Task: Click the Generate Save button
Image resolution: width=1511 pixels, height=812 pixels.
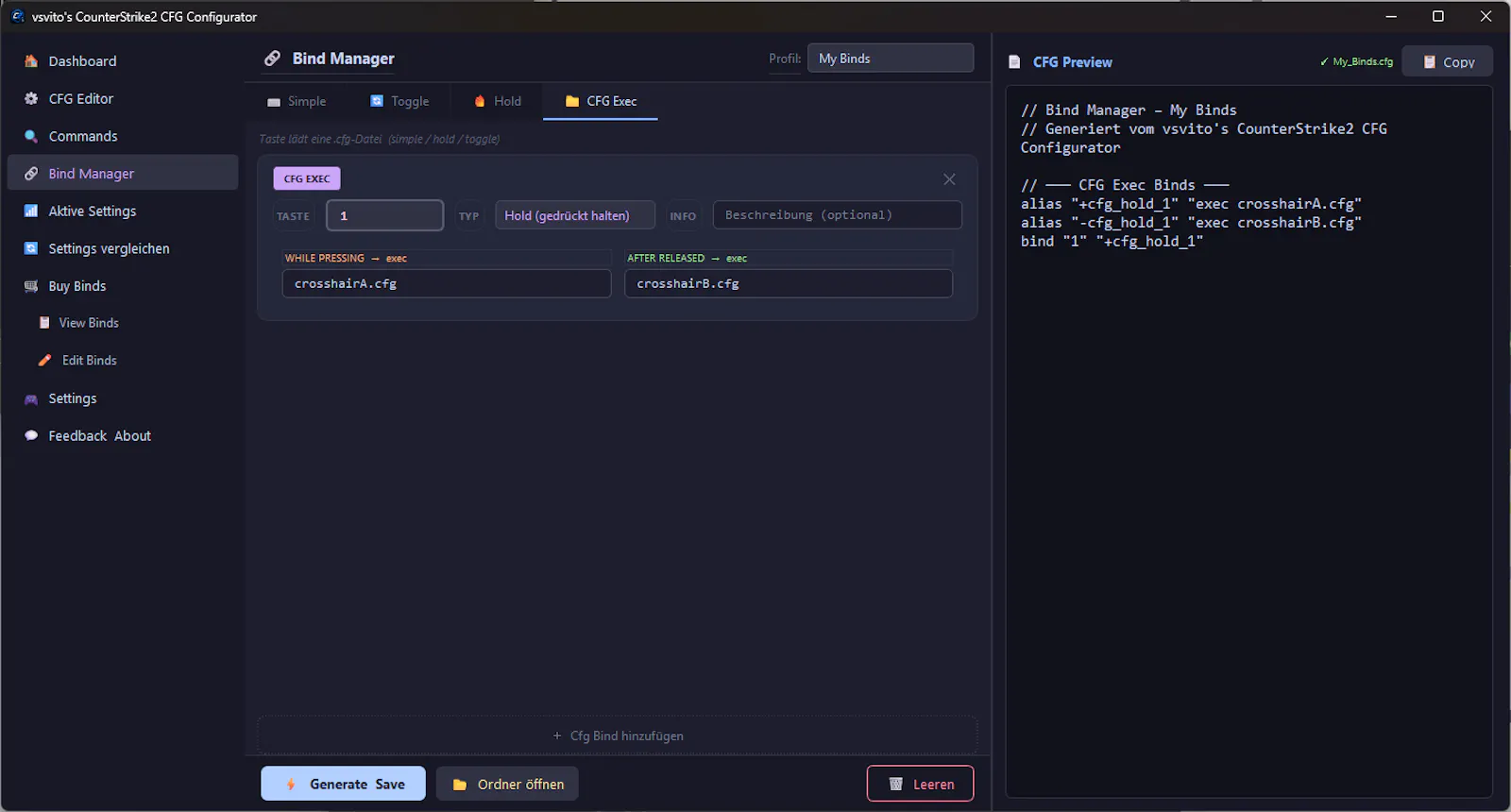Action: (343, 784)
